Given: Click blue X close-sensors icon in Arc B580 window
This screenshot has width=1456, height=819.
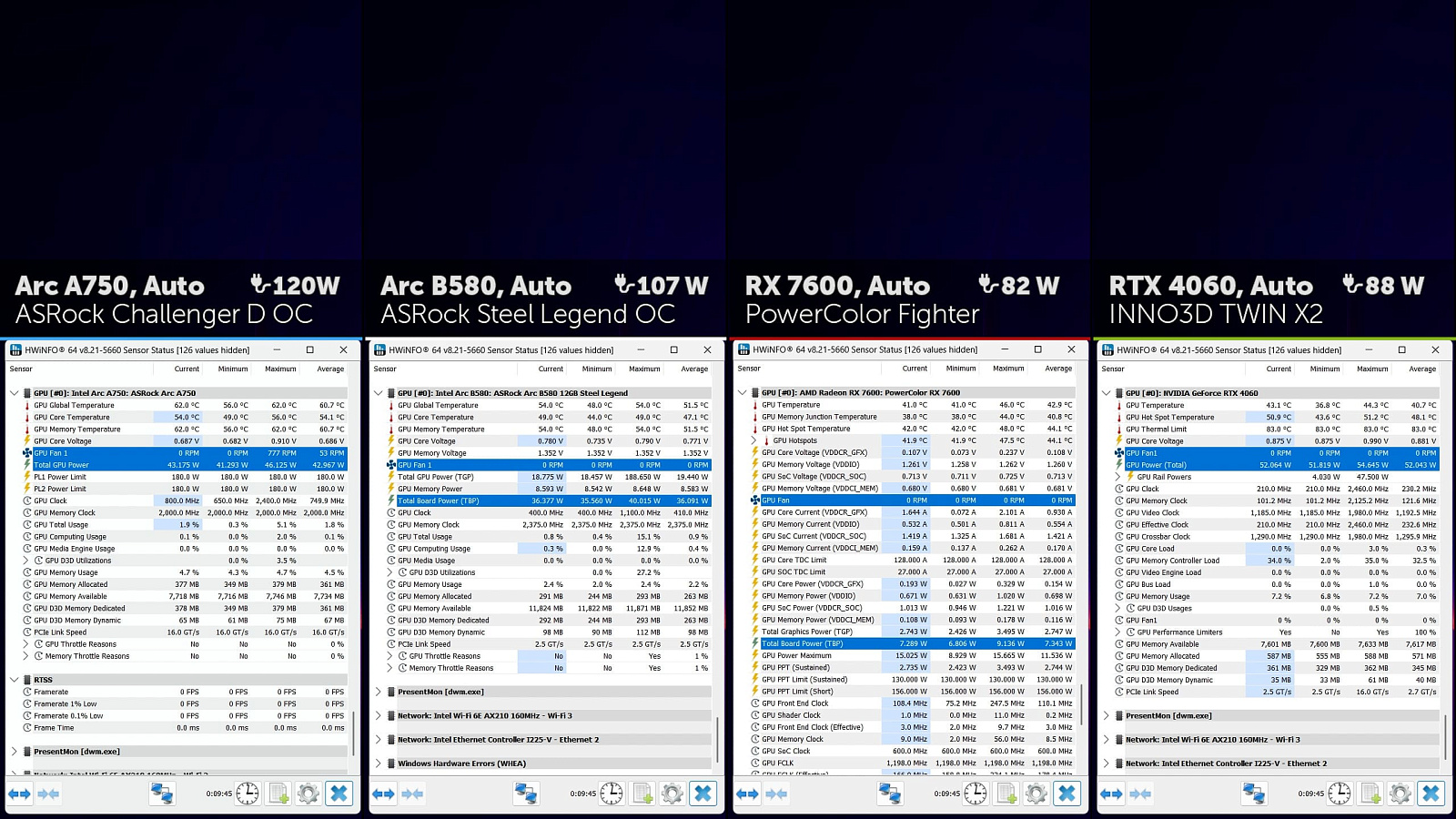Looking at the screenshot, I should [703, 794].
